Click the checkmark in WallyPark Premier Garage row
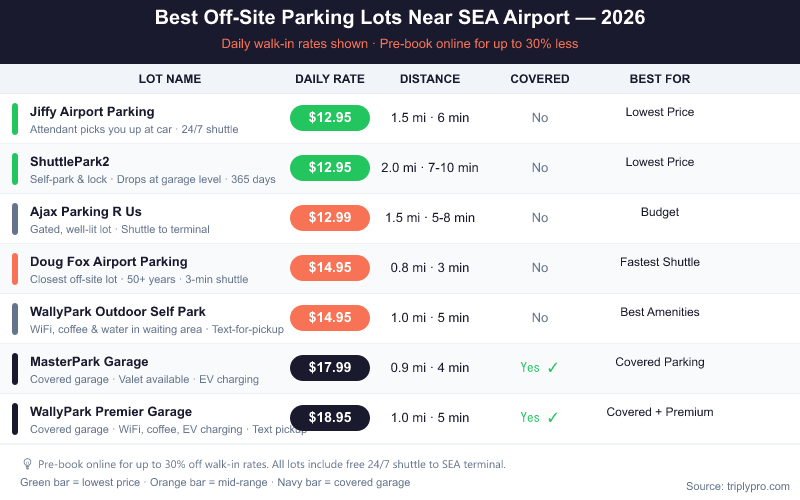Screen dimensions: 800x500 [x=552, y=418]
